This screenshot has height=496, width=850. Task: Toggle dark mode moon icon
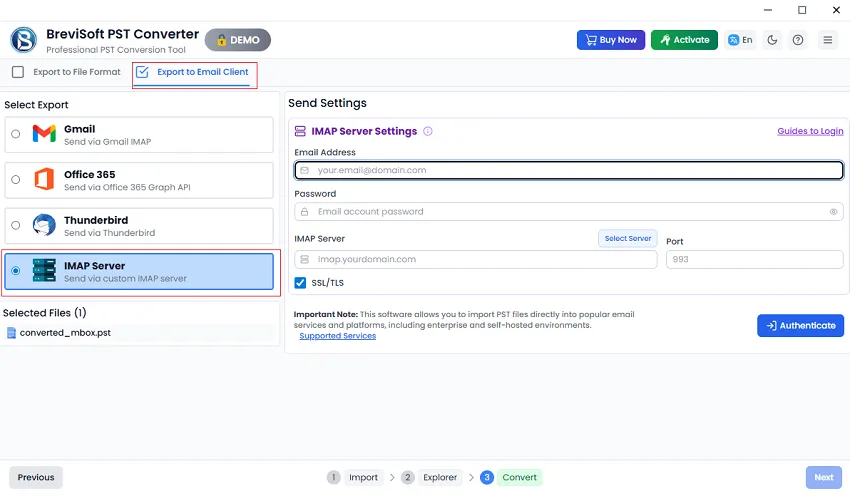(x=772, y=40)
